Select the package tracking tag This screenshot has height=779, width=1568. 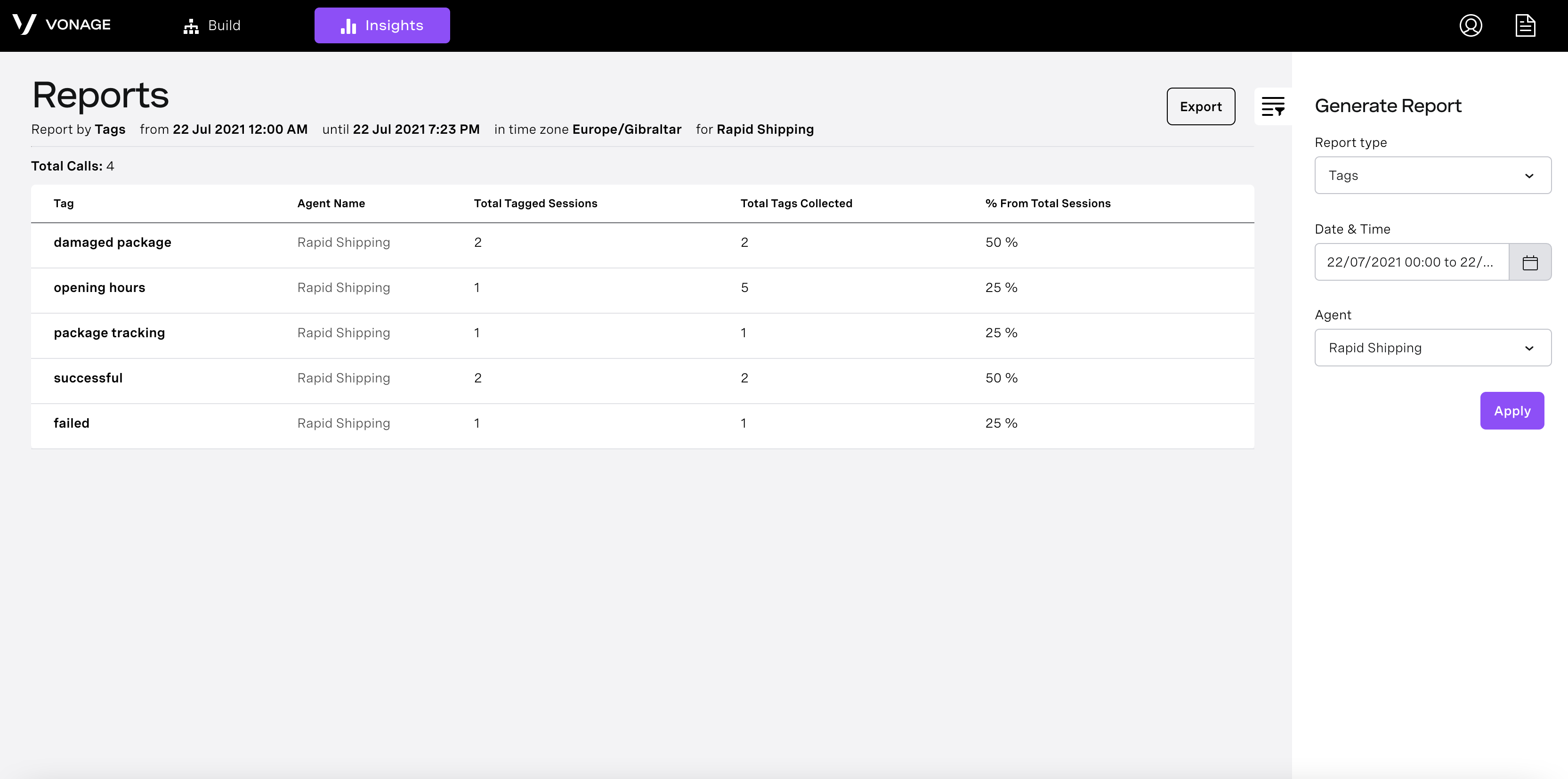click(x=109, y=333)
